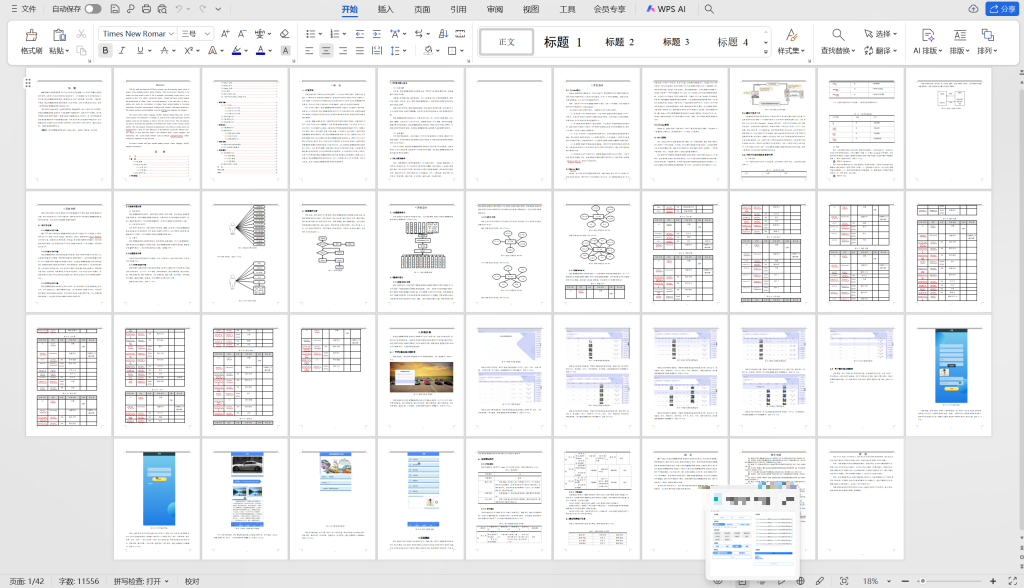This screenshot has height=588, width=1024.
Task: Switch to the Page (页面) tab
Action: pos(422,9)
